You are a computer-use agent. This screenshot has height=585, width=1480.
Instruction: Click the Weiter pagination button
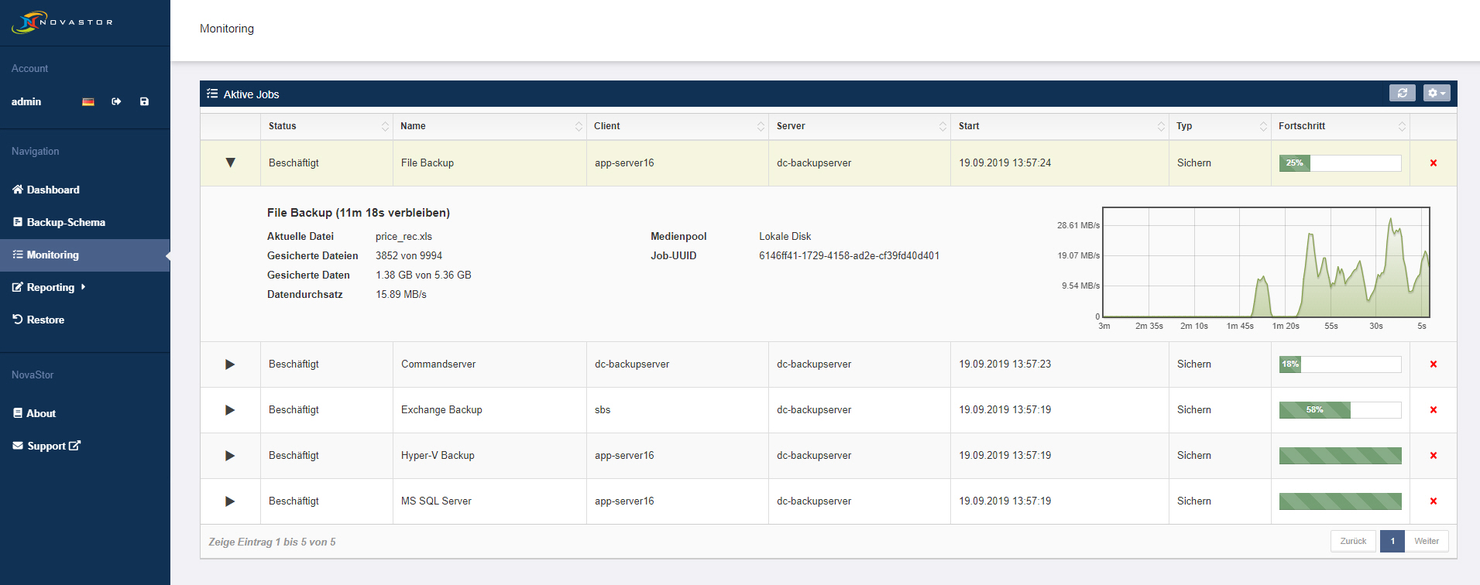click(x=1427, y=540)
